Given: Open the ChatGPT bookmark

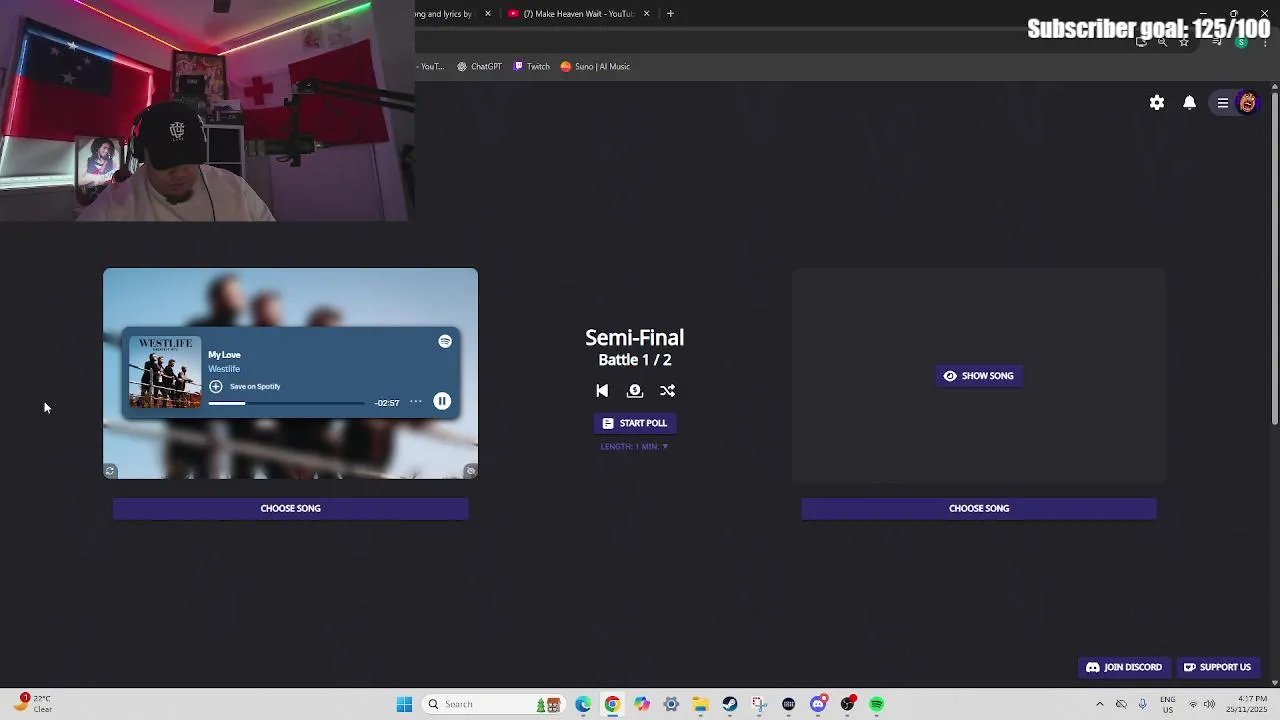Looking at the screenshot, I should pyautogui.click(x=479, y=67).
